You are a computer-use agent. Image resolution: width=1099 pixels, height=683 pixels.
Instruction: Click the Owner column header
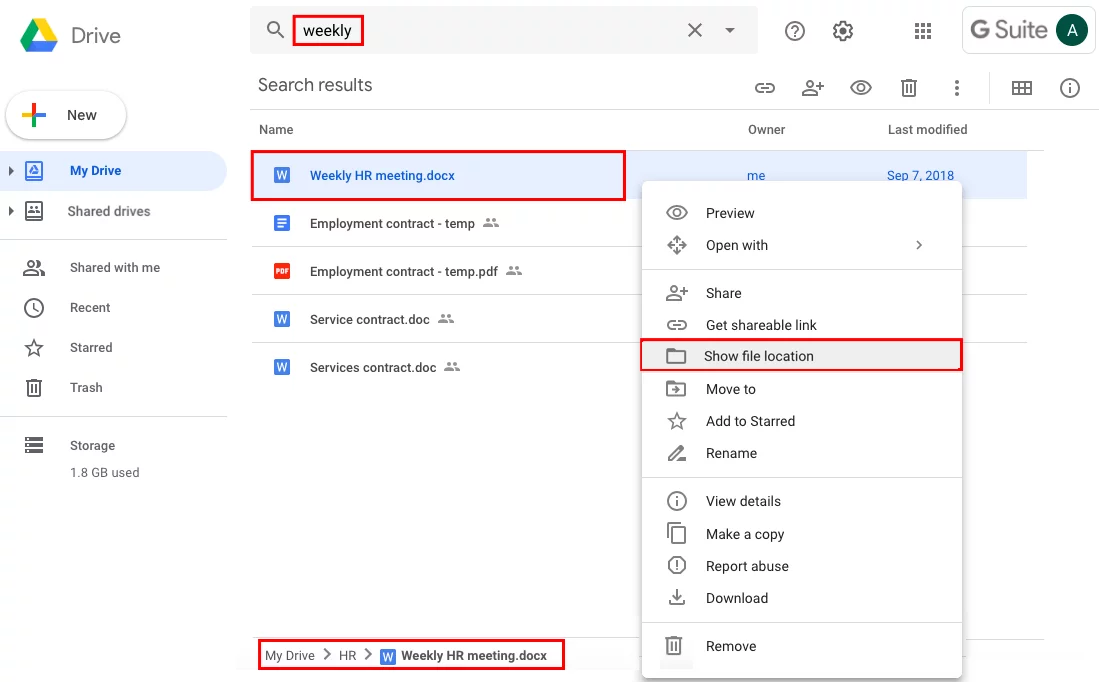(x=766, y=129)
